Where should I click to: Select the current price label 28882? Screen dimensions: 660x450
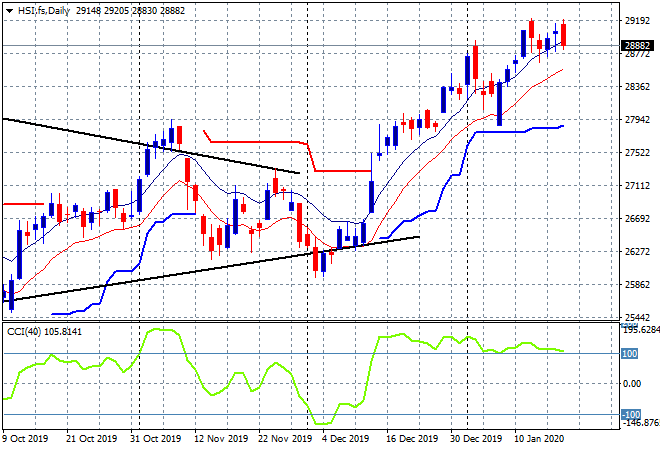[x=637, y=45]
